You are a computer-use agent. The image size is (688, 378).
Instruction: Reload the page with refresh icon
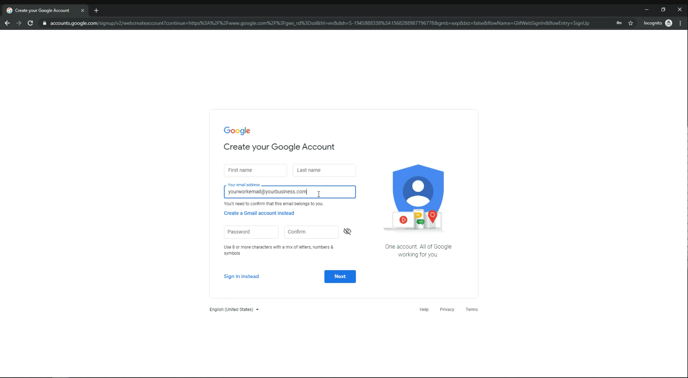click(x=30, y=23)
